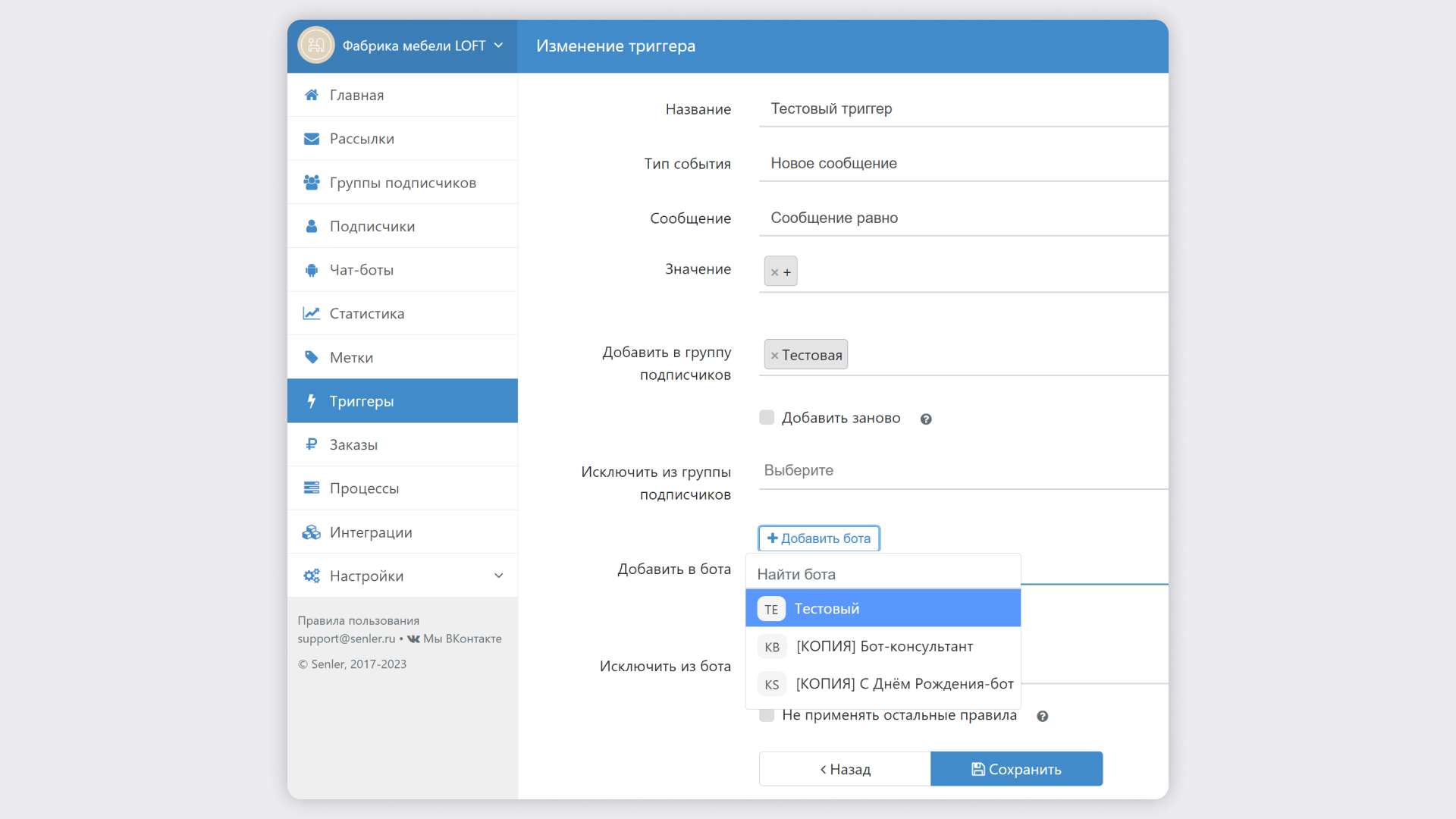Click help icon beside Не применять остальные правила
This screenshot has width=1456, height=819.
pos(1043,717)
